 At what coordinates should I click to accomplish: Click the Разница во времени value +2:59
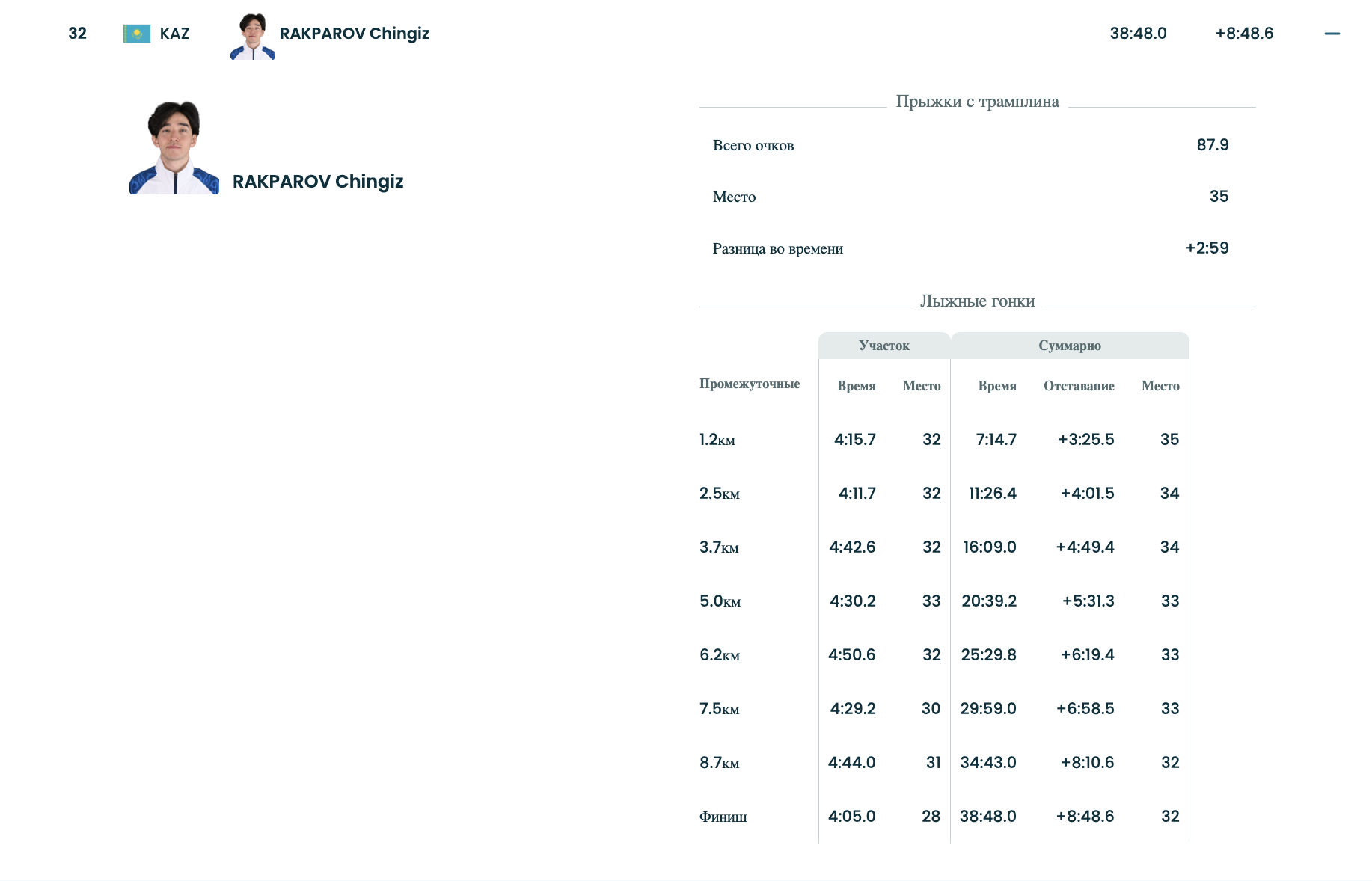(1207, 248)
